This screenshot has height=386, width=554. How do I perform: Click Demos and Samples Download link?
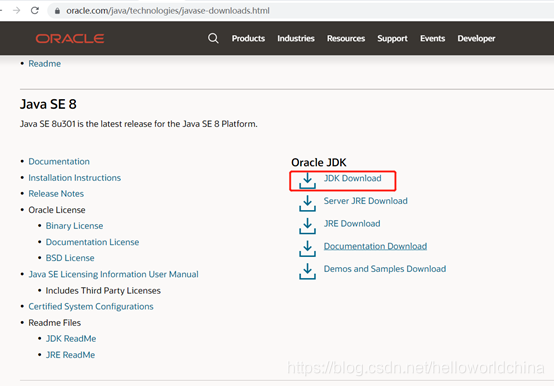click(385, 269)
